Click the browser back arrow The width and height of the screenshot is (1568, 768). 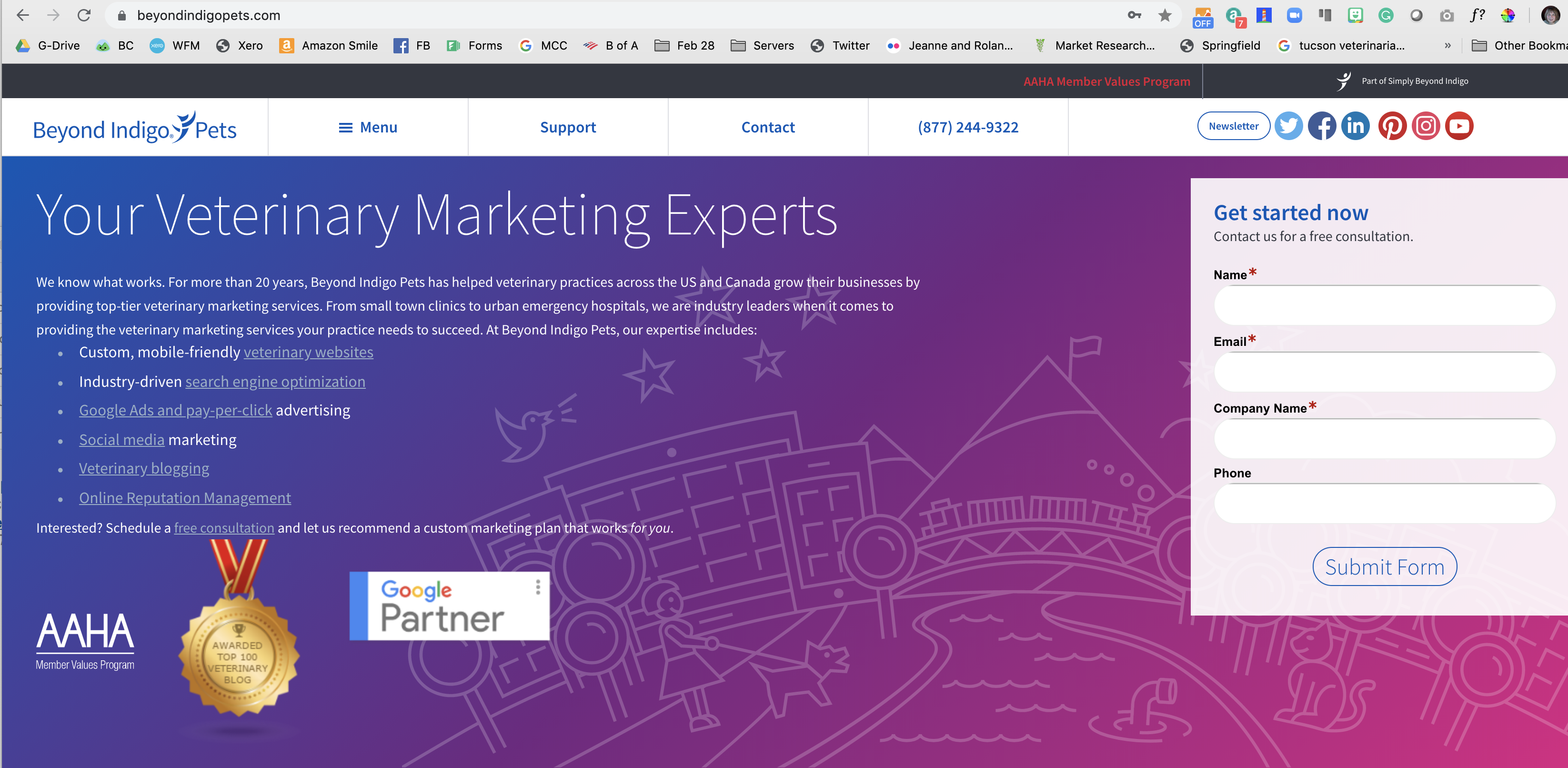coord(22,15)
